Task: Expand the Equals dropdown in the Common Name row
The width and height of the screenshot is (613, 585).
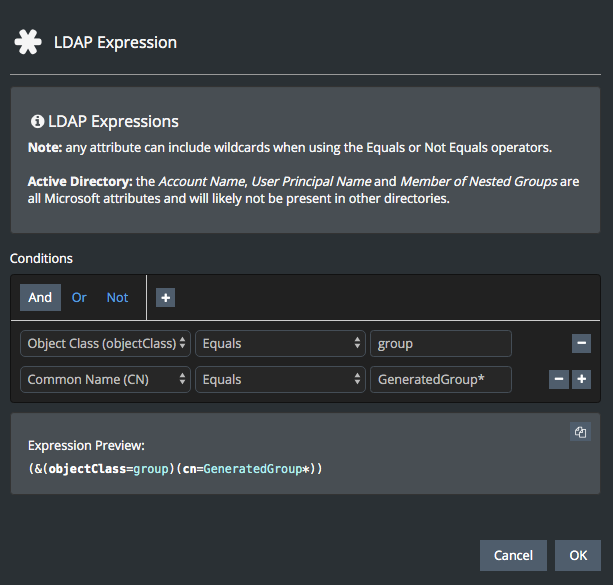Action: [280, 379]
